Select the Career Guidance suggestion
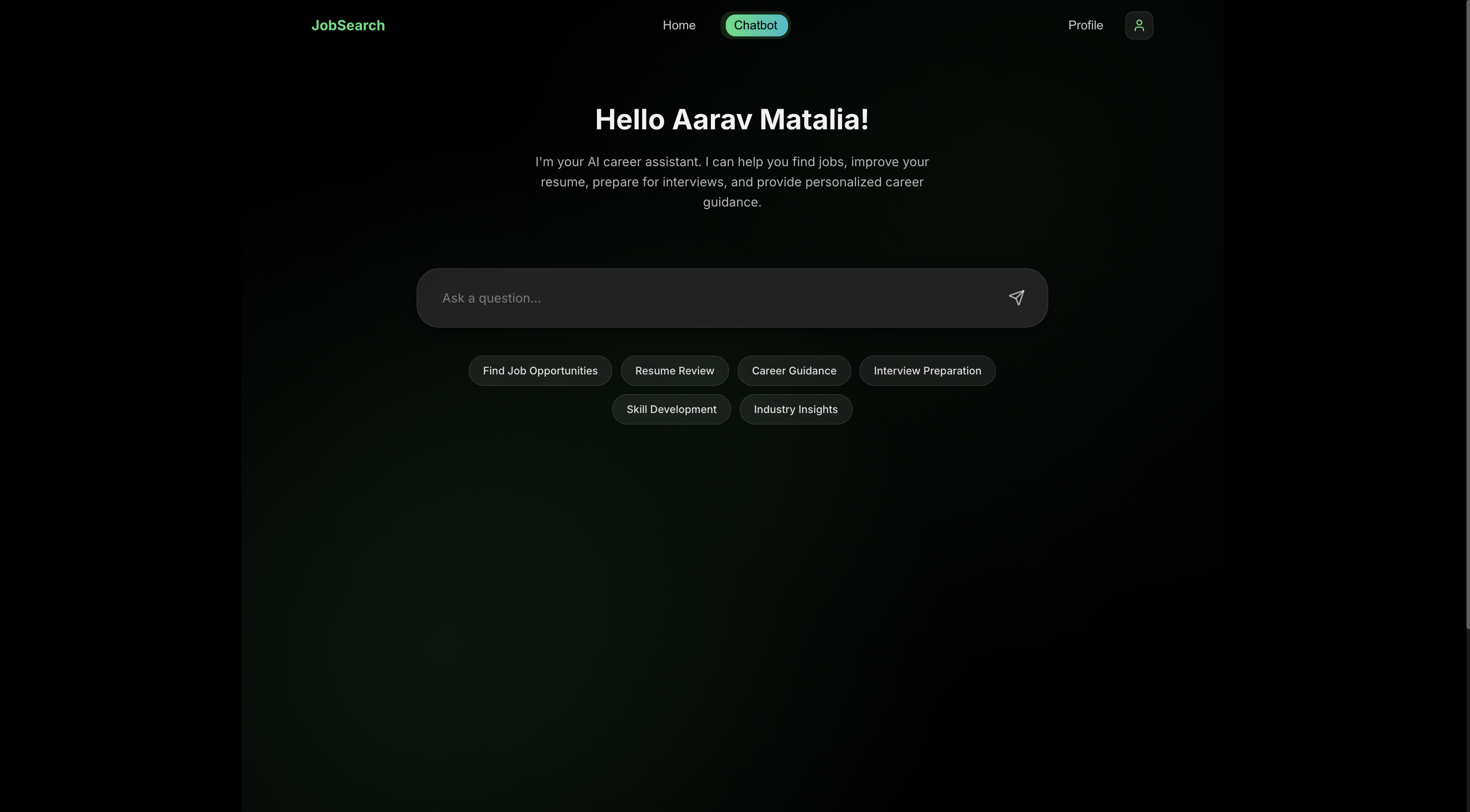Image resolution: width=1470 pixels, height=812 pixels. coord(793,371)
